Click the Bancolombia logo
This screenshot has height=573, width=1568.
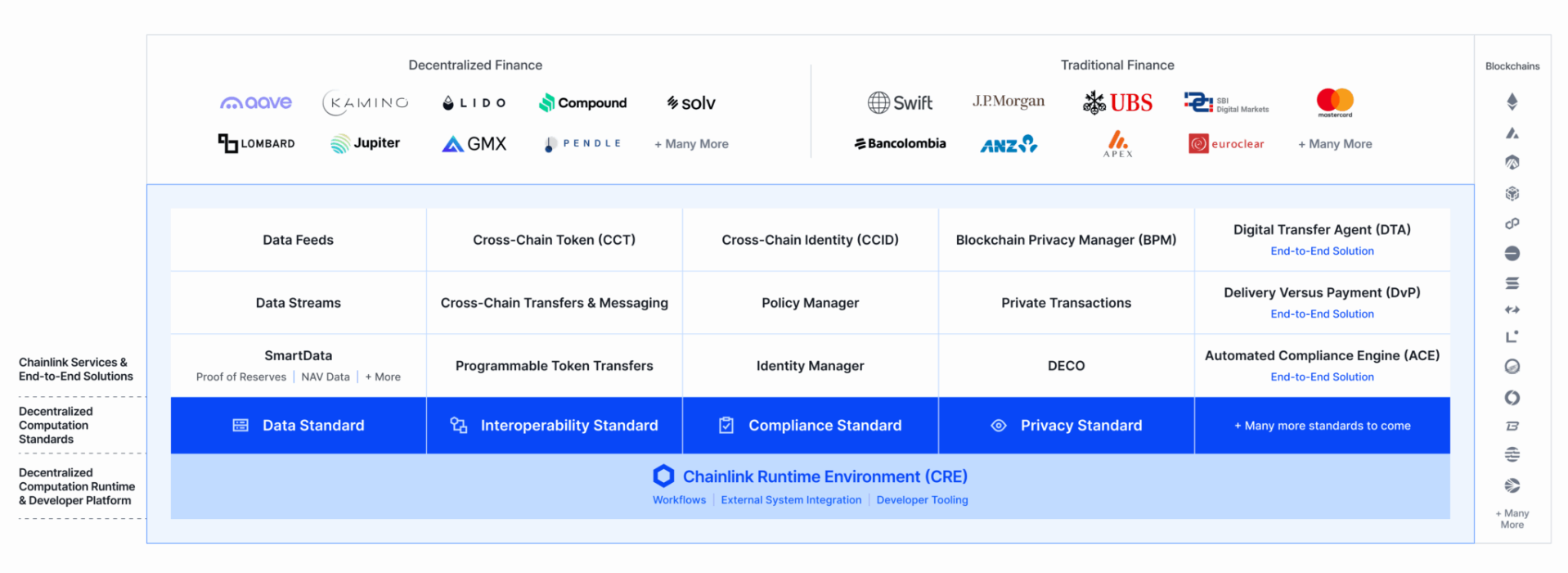(x=900, y=143)
